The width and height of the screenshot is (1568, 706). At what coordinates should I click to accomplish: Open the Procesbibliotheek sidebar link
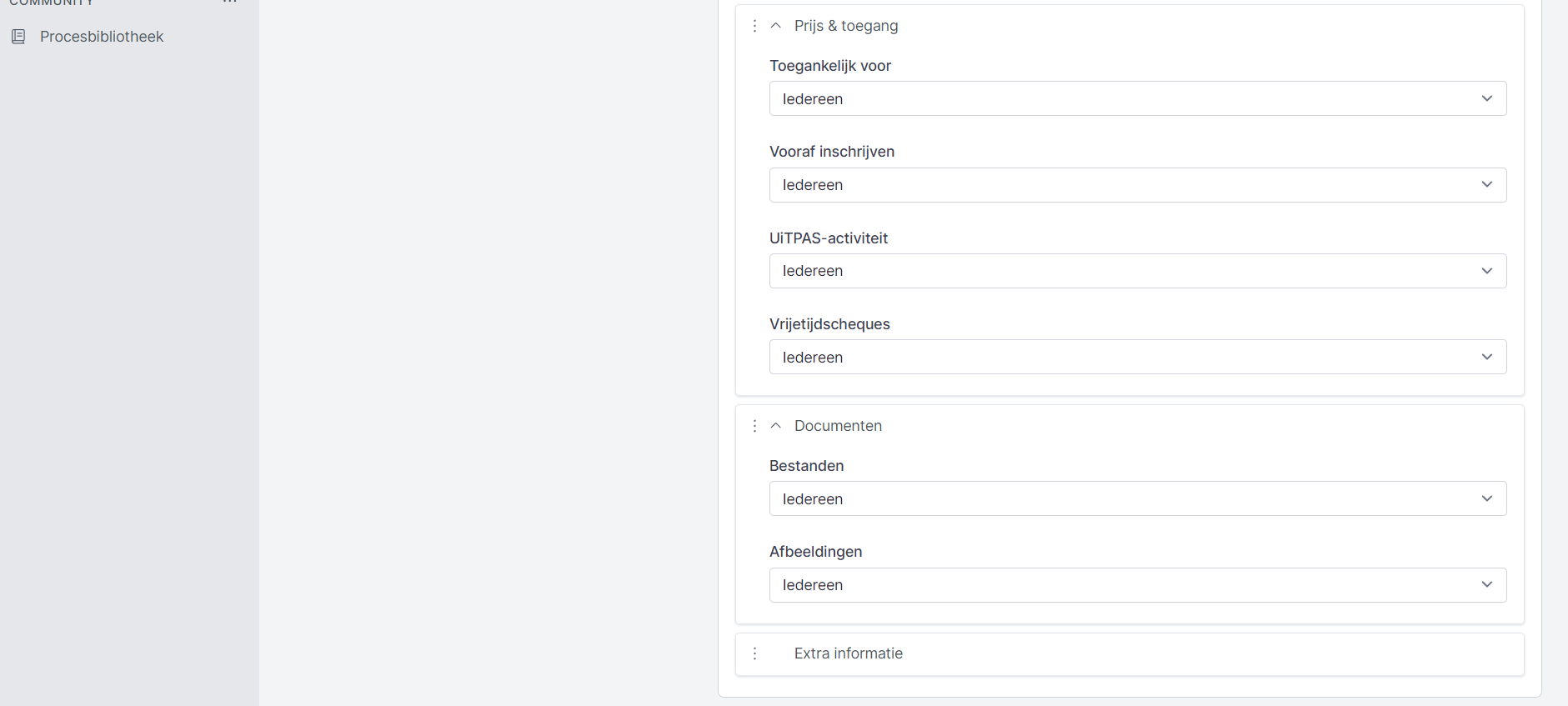tap(101, 37)
